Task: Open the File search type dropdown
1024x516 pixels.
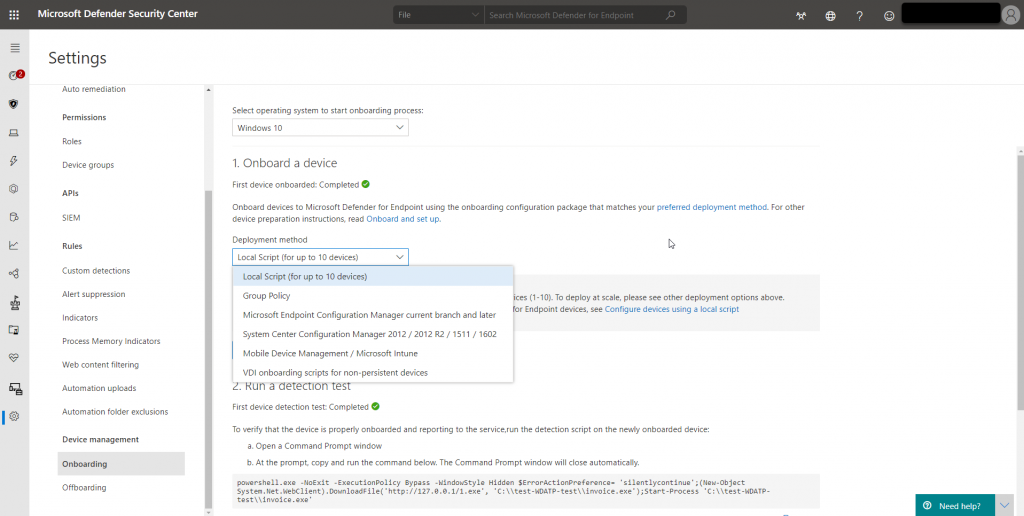Action: pos(438,14)
